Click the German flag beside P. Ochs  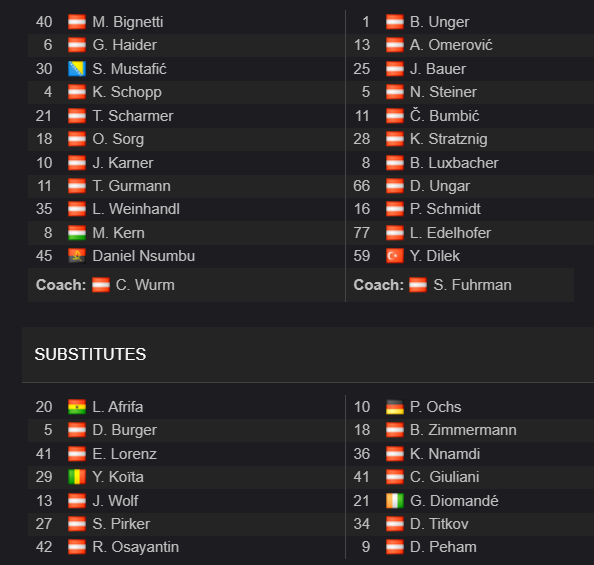[x=395, y=407]
